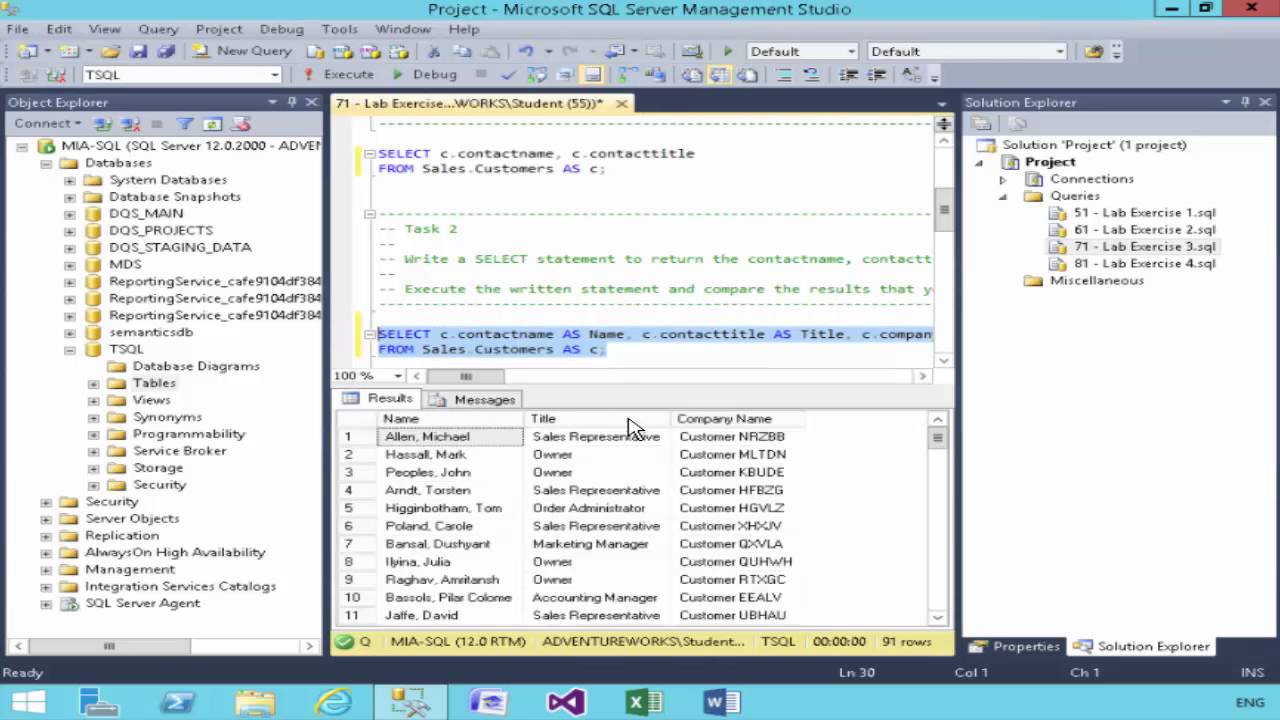Screen dimensions: 1280x720
Task: Open the Query menu
Action: pos(158,29)
